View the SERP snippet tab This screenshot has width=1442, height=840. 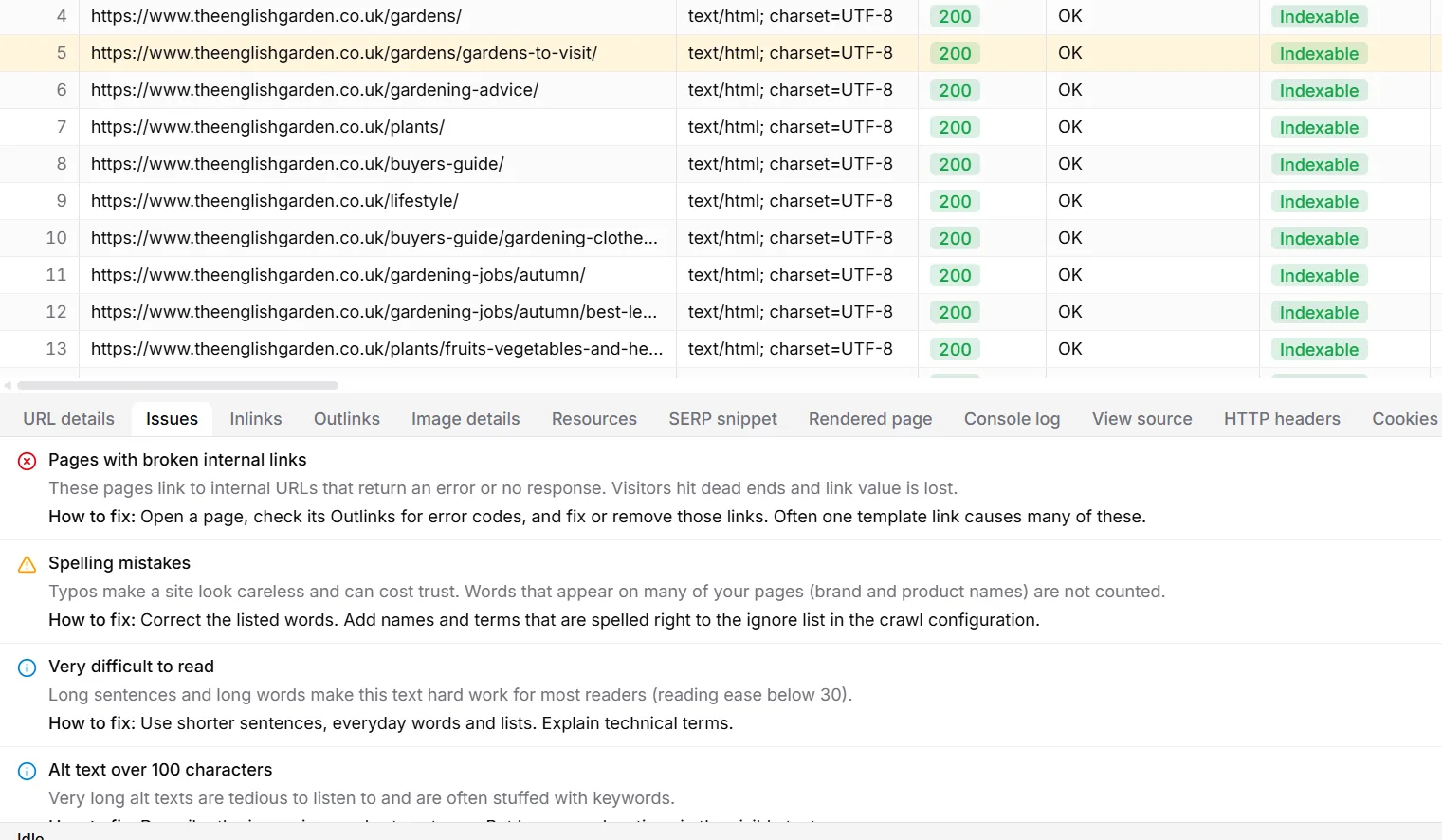click(x=722, y=419)
